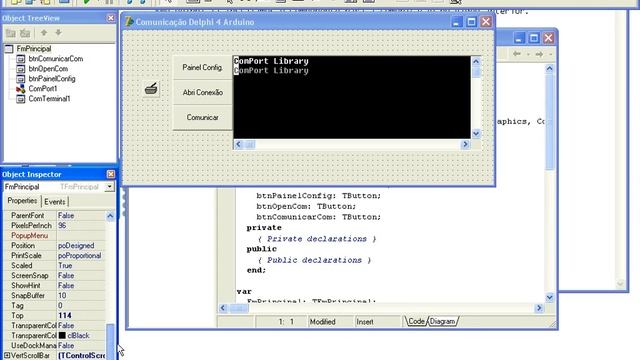Click the Delphi icon in form title bar
The width and height of the screenshot is (640, 360).
tap(129, 22)
